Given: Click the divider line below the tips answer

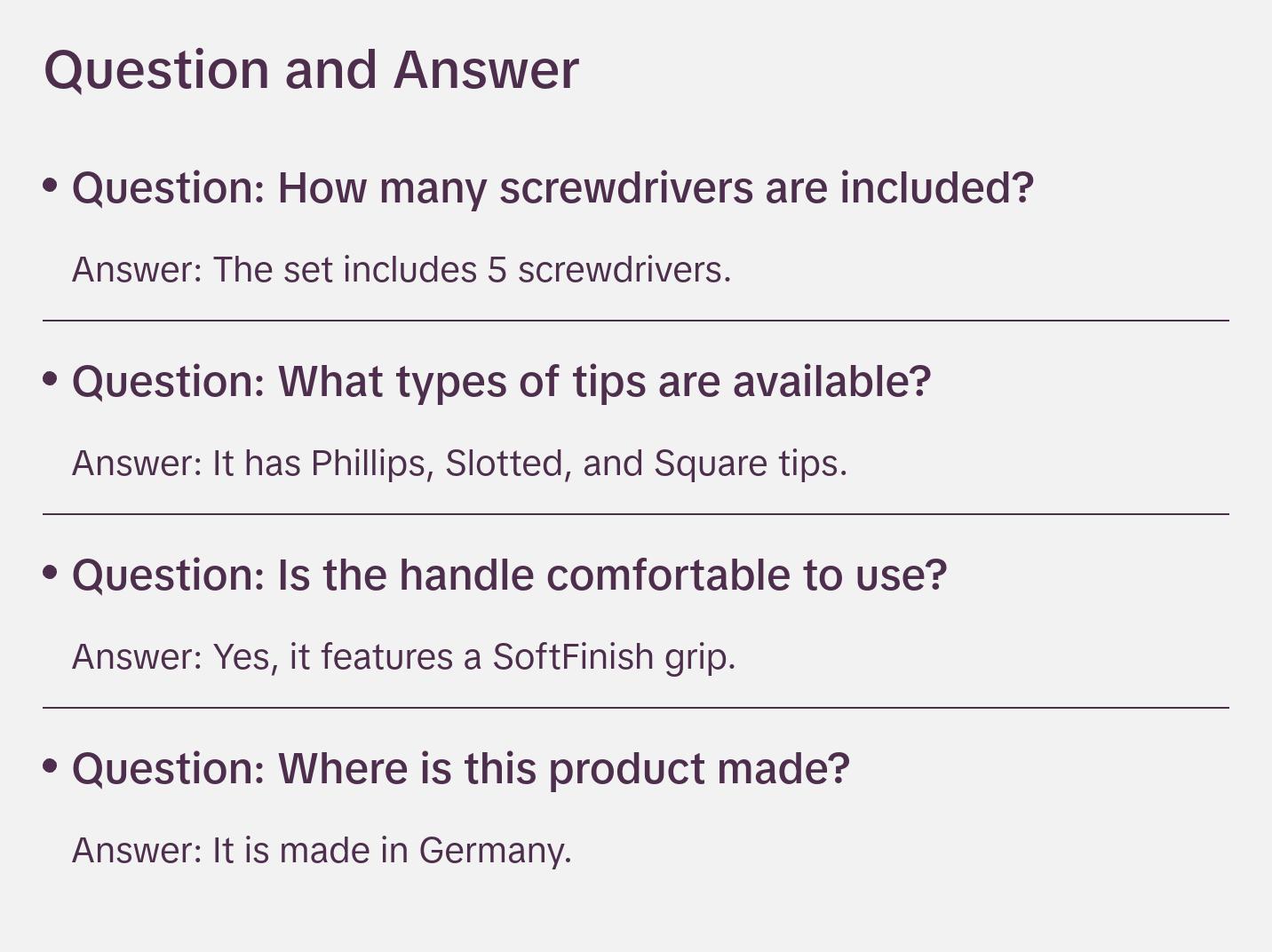Looking at the screenshot, I should pyautogui.click(x=636, y=514).
